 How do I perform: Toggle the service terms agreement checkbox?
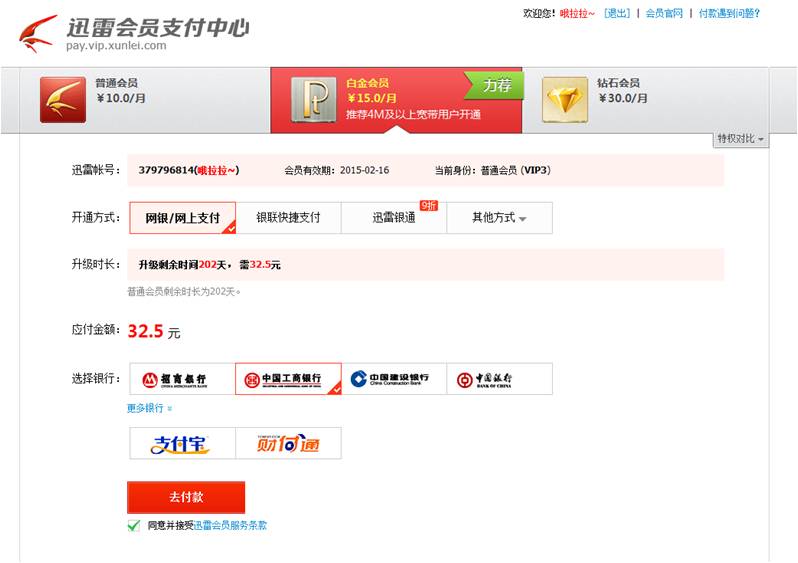click(x=134, y=525)
